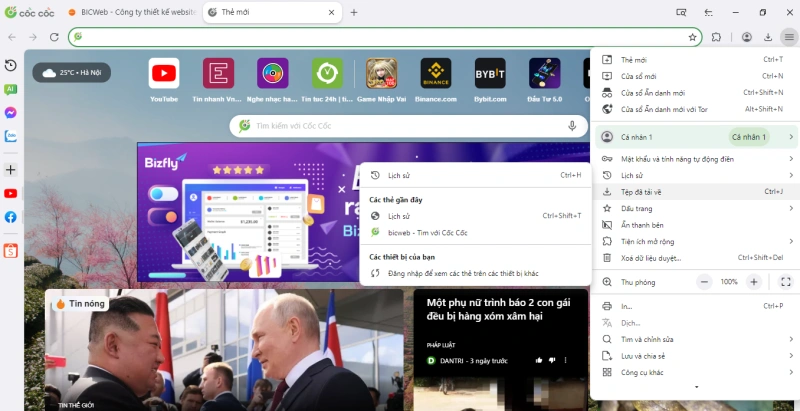Open Messenger from the sidebar
The width and height of the screenshot is (800, 411).
10,113
